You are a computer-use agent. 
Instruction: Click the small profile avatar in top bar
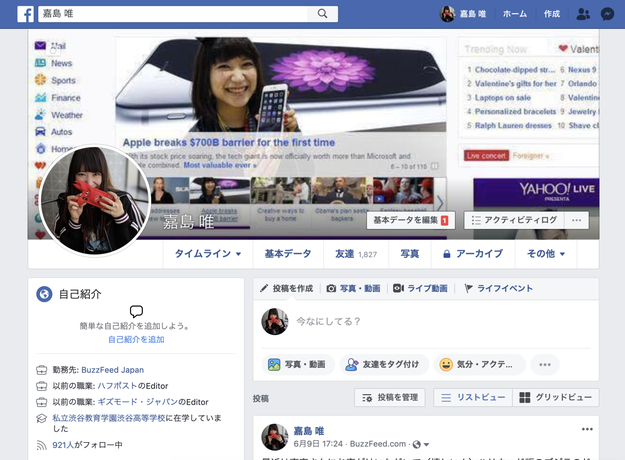(x=448, y=14)
